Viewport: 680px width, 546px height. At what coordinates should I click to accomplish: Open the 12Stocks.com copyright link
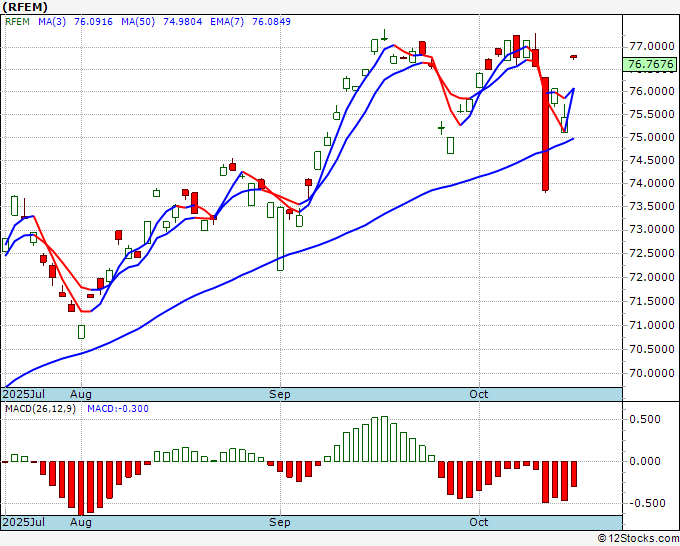638,539
